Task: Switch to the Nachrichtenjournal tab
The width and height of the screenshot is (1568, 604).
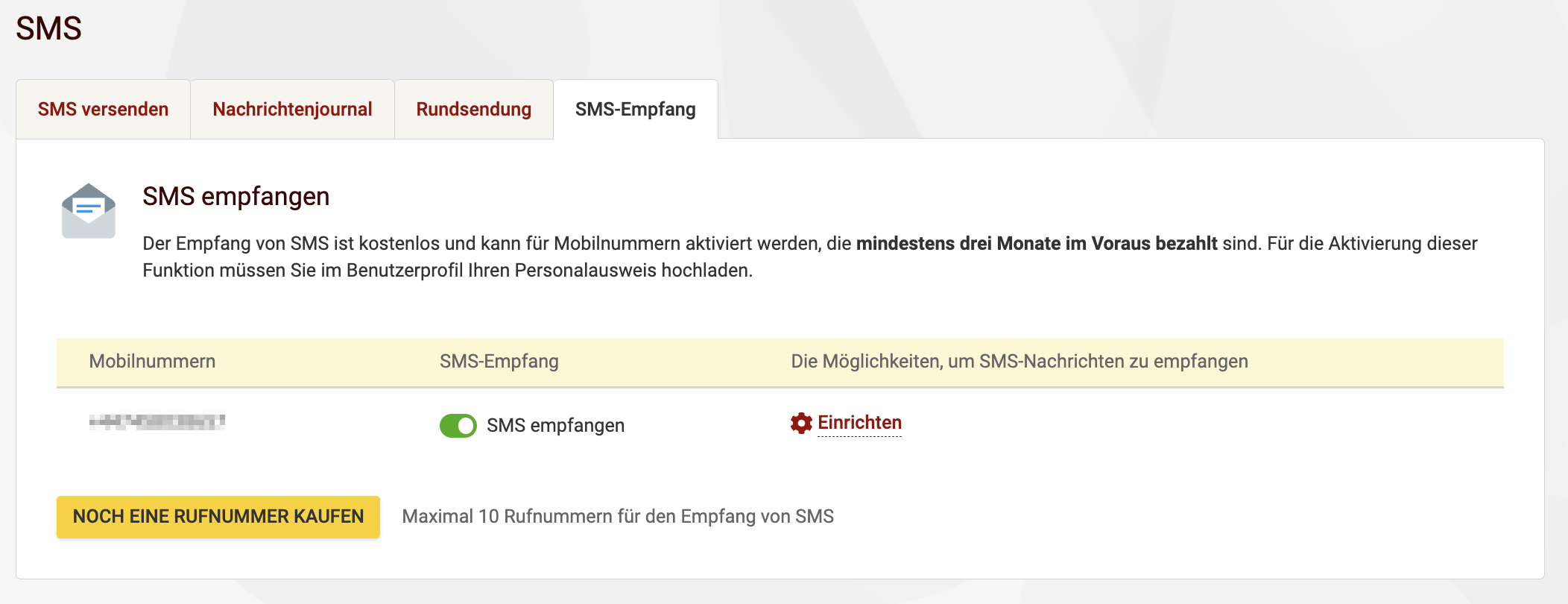Action: (x=292, y=110)
